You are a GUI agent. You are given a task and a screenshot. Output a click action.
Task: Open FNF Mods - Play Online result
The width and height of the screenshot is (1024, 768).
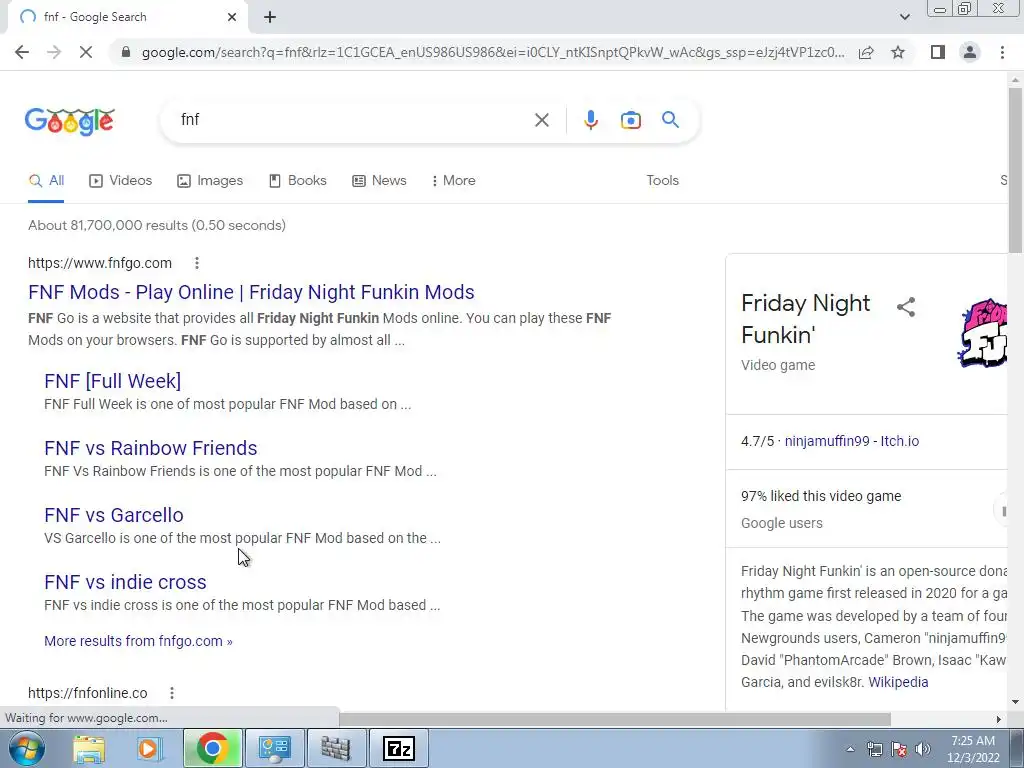click(251, 293)
